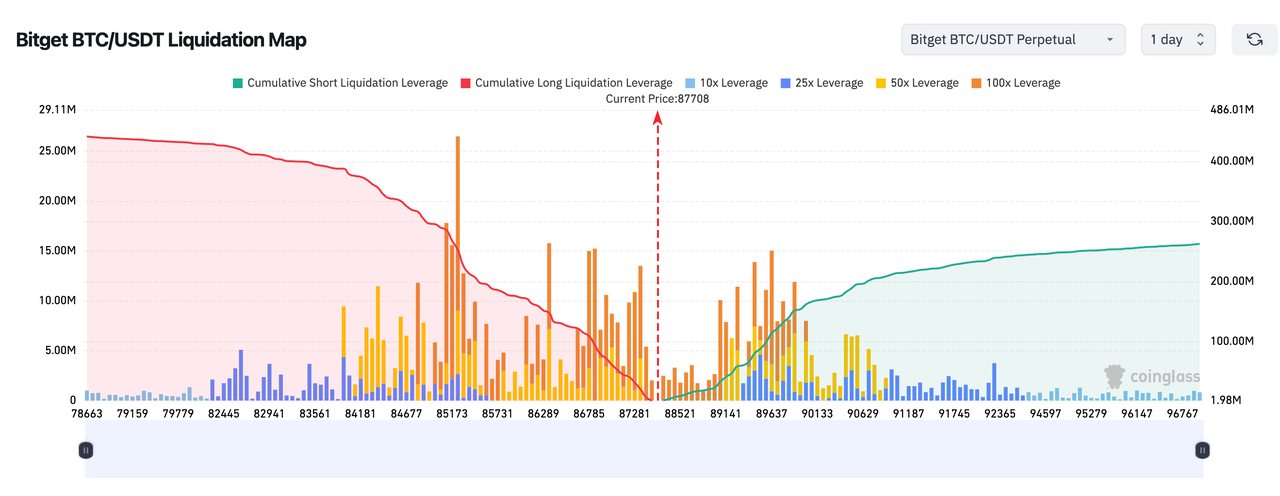Toggle 50x Leverage legend item

(916, 83)
